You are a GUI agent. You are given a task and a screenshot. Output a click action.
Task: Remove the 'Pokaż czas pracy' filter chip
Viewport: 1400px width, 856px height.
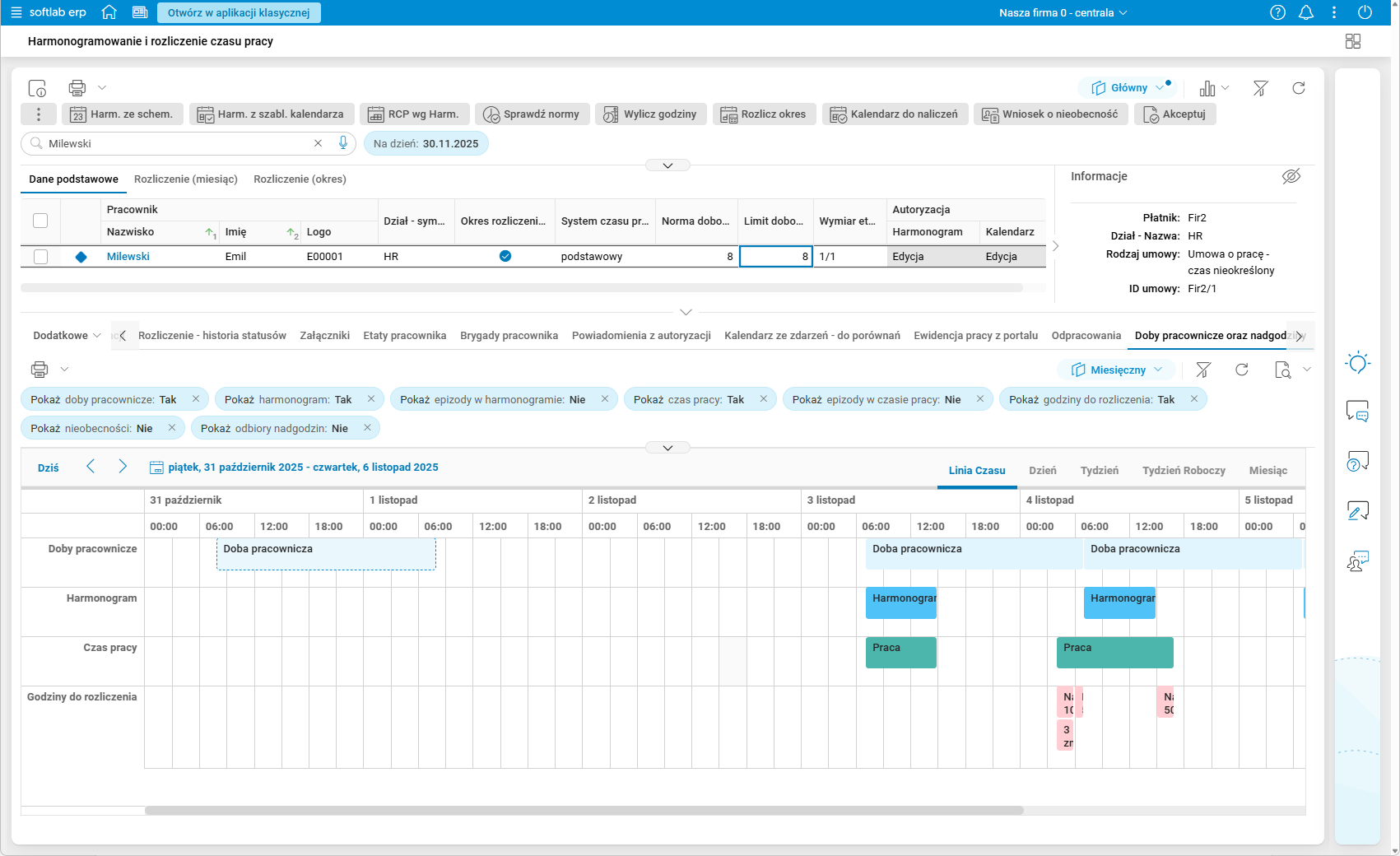(x=764, y=399)
